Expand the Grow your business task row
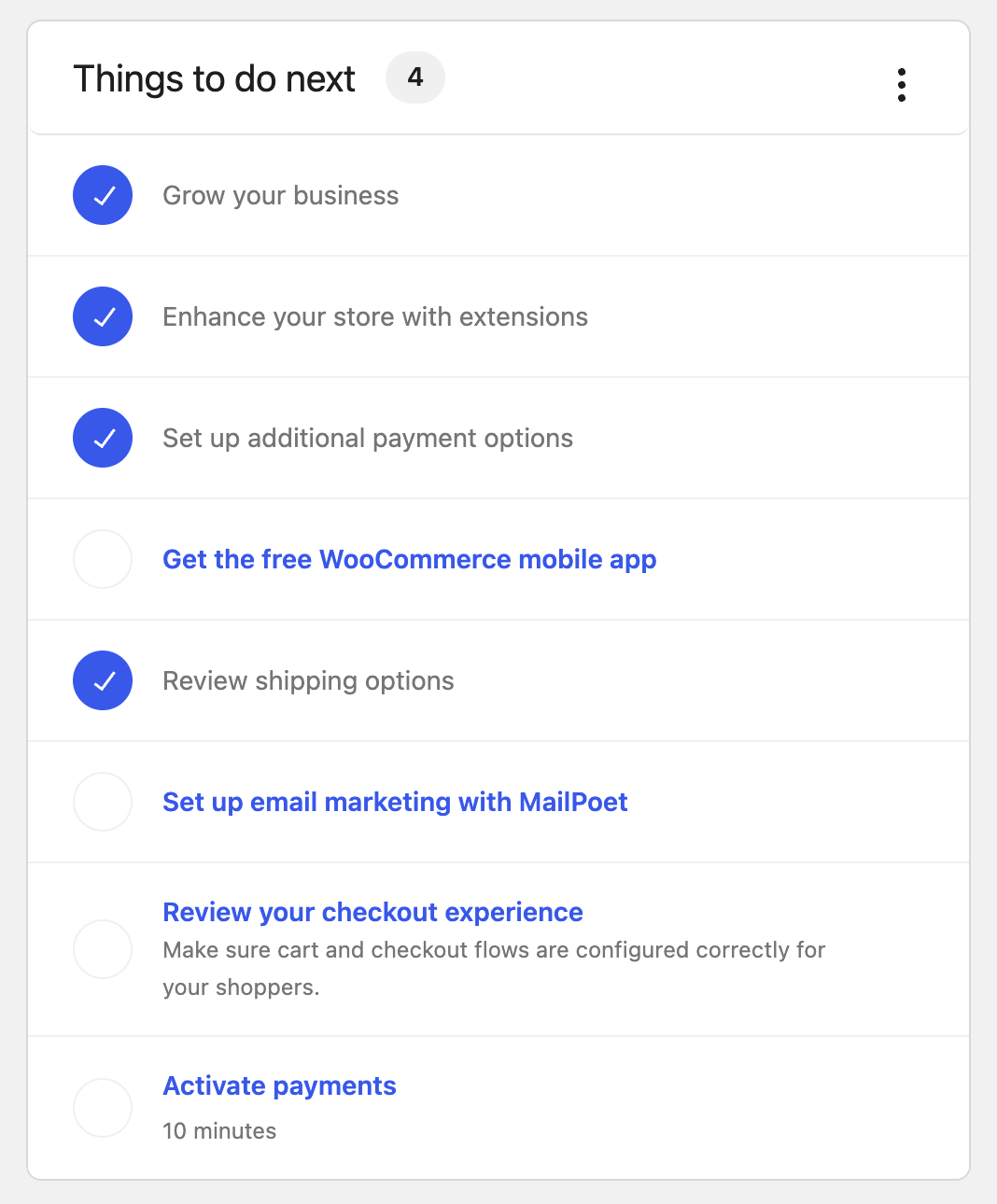The width and height of the screenshot is (997, 1204). pos(280,195)
